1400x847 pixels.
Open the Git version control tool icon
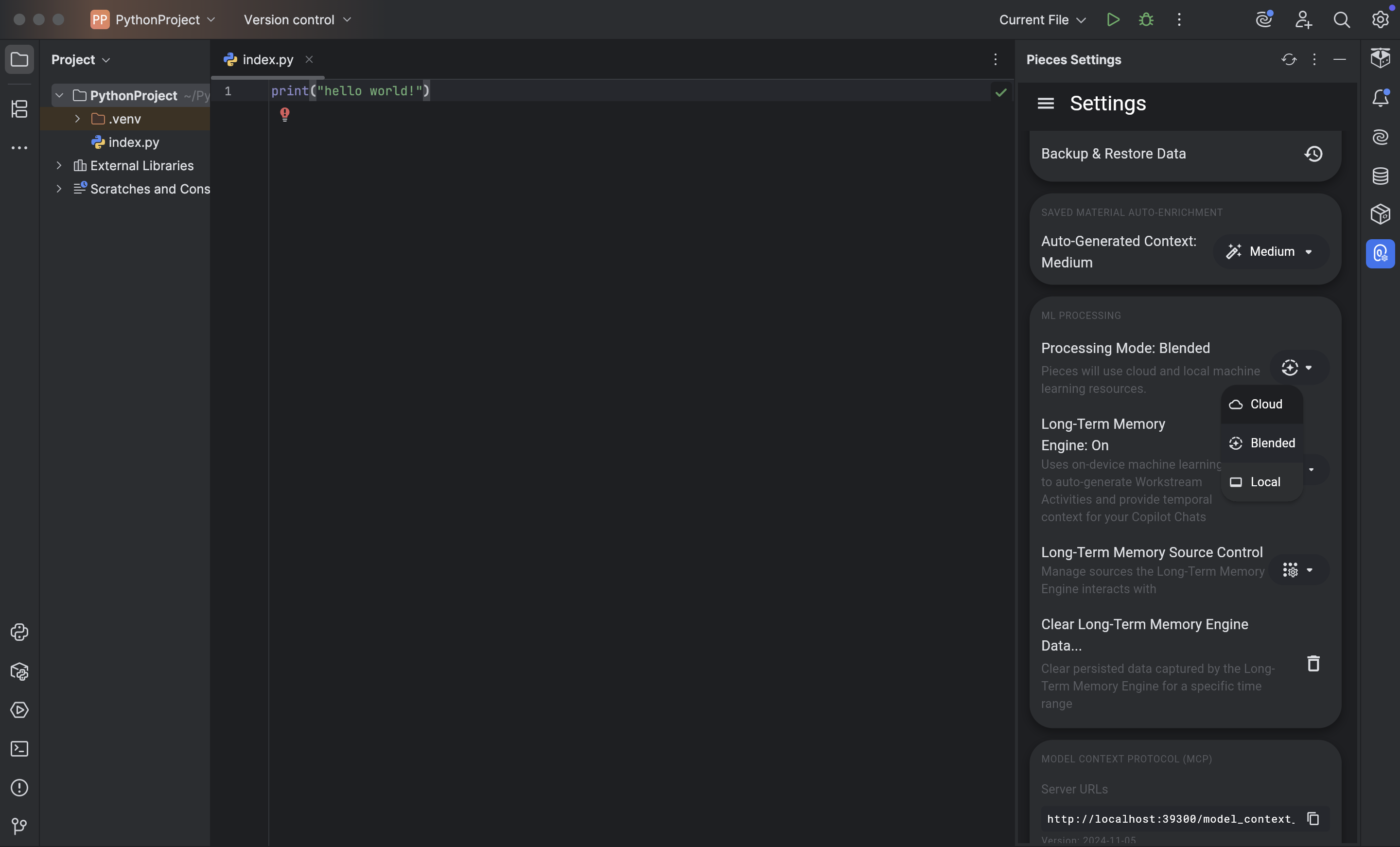[19, 826]
